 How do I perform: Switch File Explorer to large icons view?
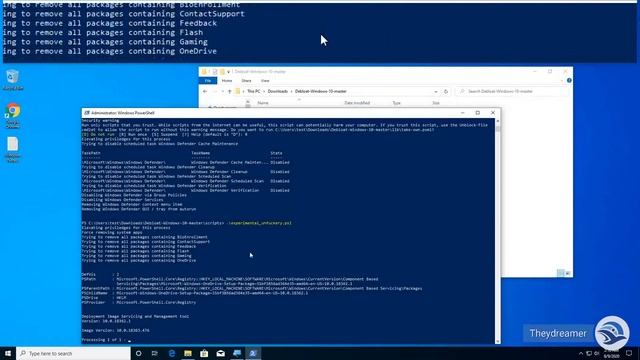click(568, 273)
